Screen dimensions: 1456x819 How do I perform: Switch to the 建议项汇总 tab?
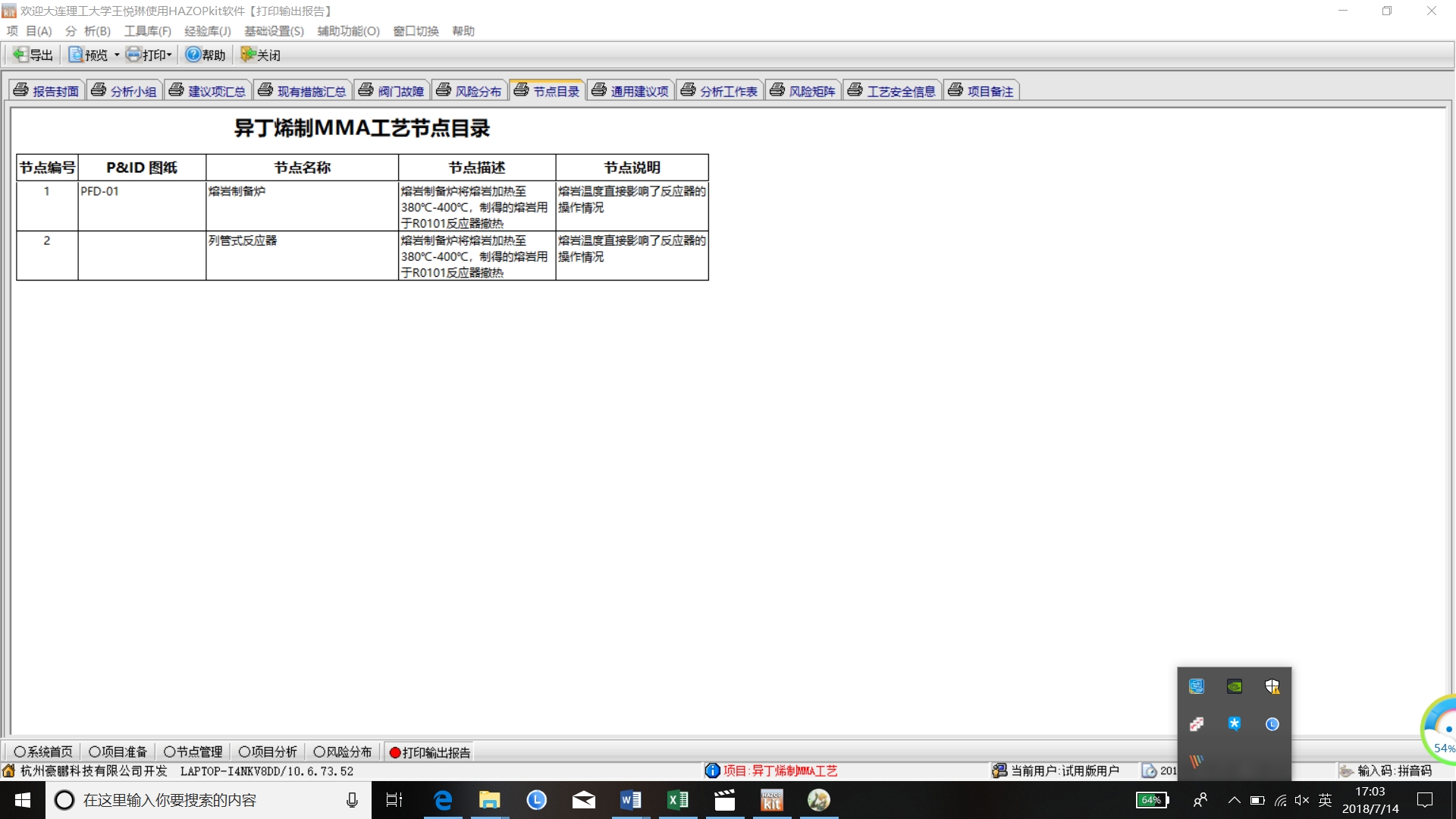point(208,91)
